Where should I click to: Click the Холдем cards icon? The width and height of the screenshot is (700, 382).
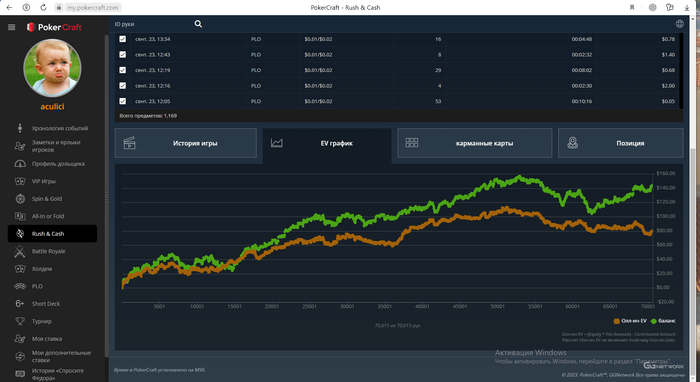[x=20, y=269]
